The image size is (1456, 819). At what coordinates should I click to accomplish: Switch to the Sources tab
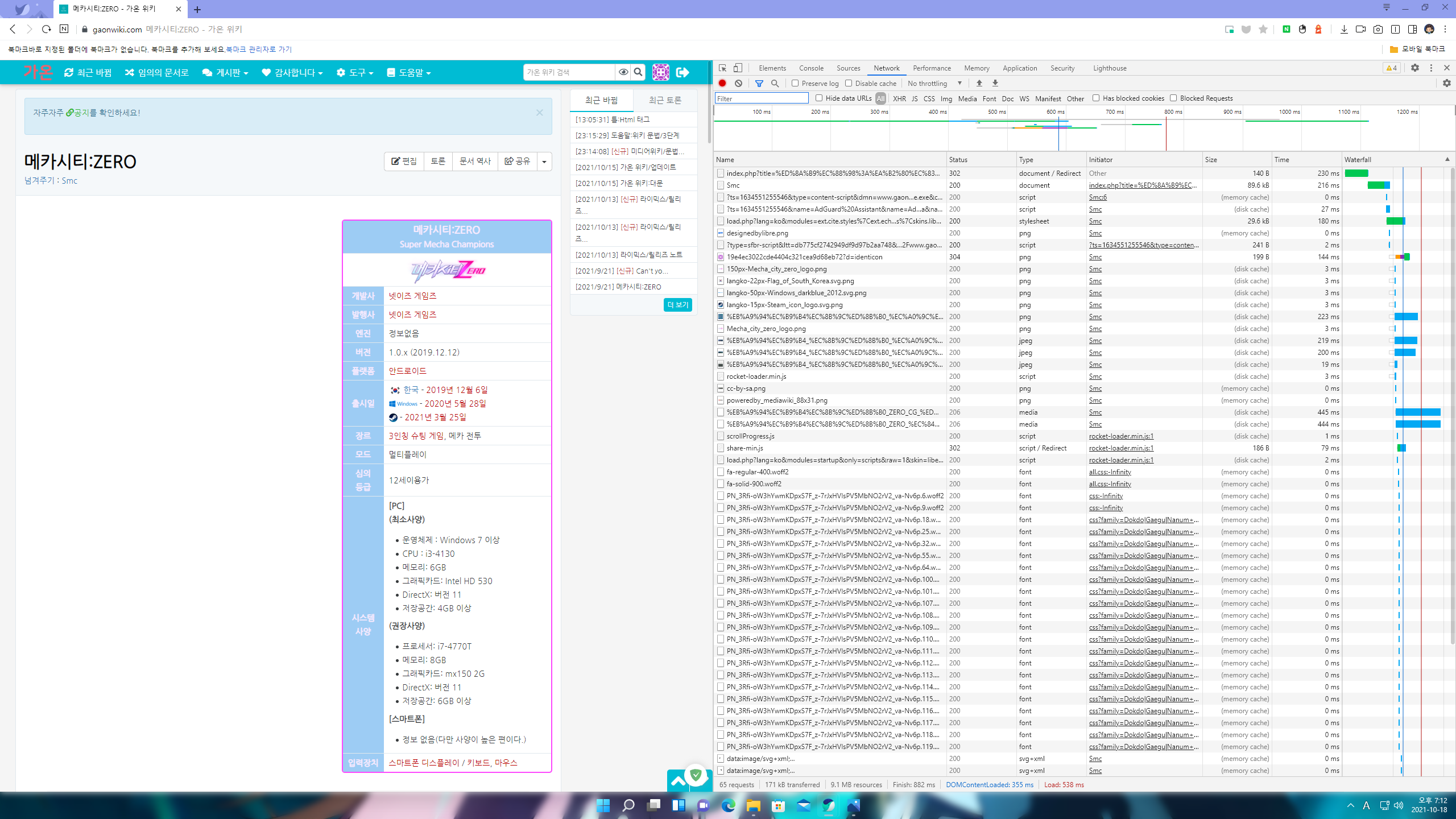pos(848,68)
